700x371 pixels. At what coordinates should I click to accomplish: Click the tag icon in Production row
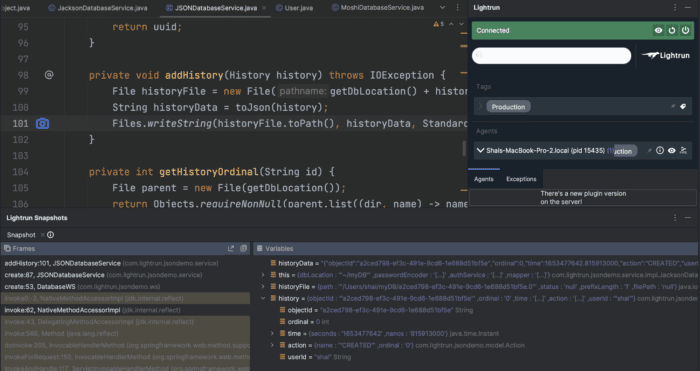coord(683,107)
